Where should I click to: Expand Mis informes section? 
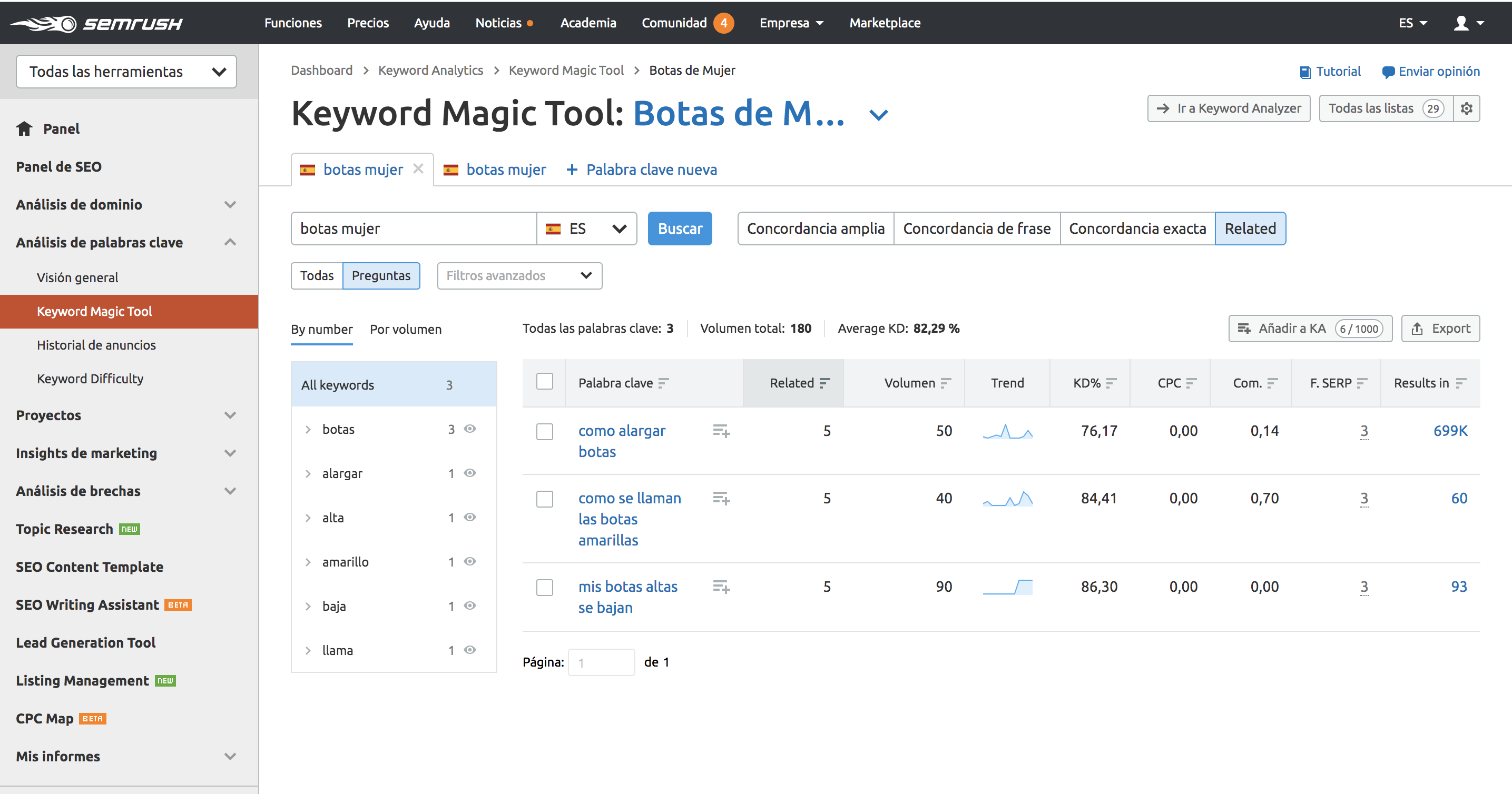(230, 757)
